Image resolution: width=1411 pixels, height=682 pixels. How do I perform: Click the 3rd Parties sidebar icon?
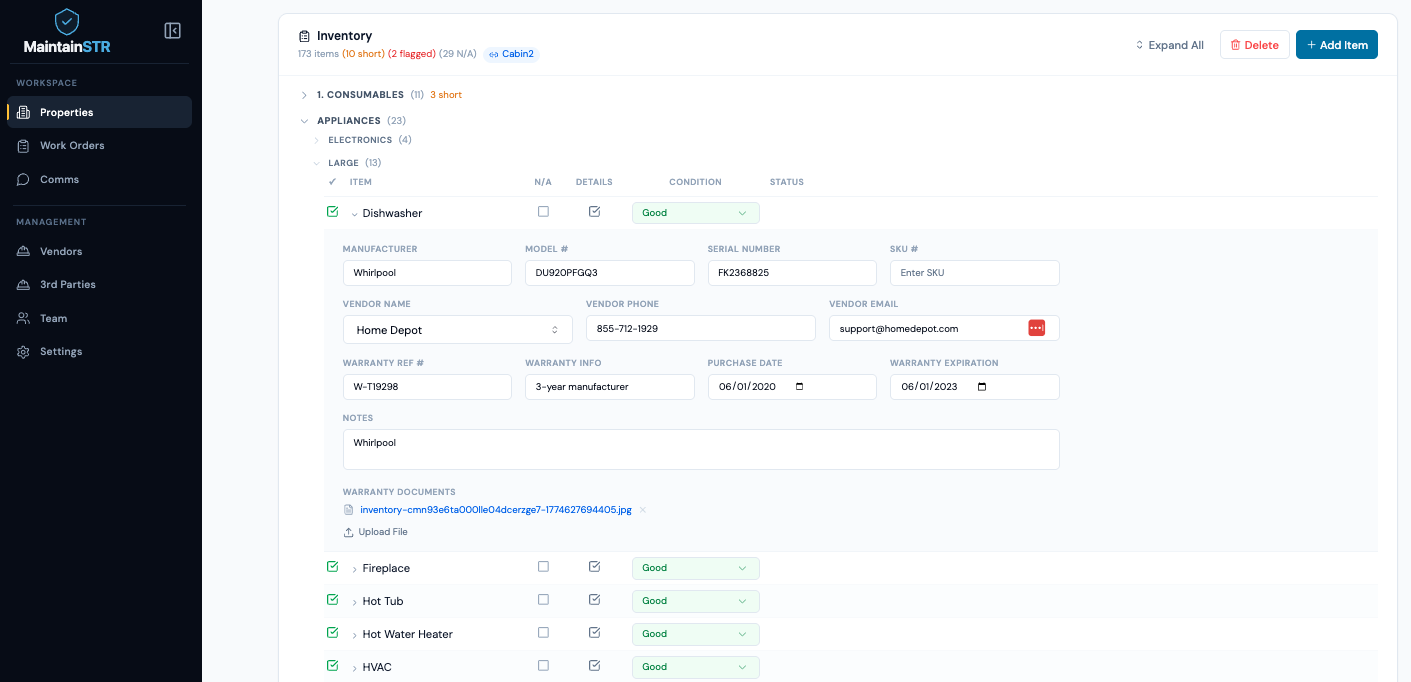coord(23,285)
